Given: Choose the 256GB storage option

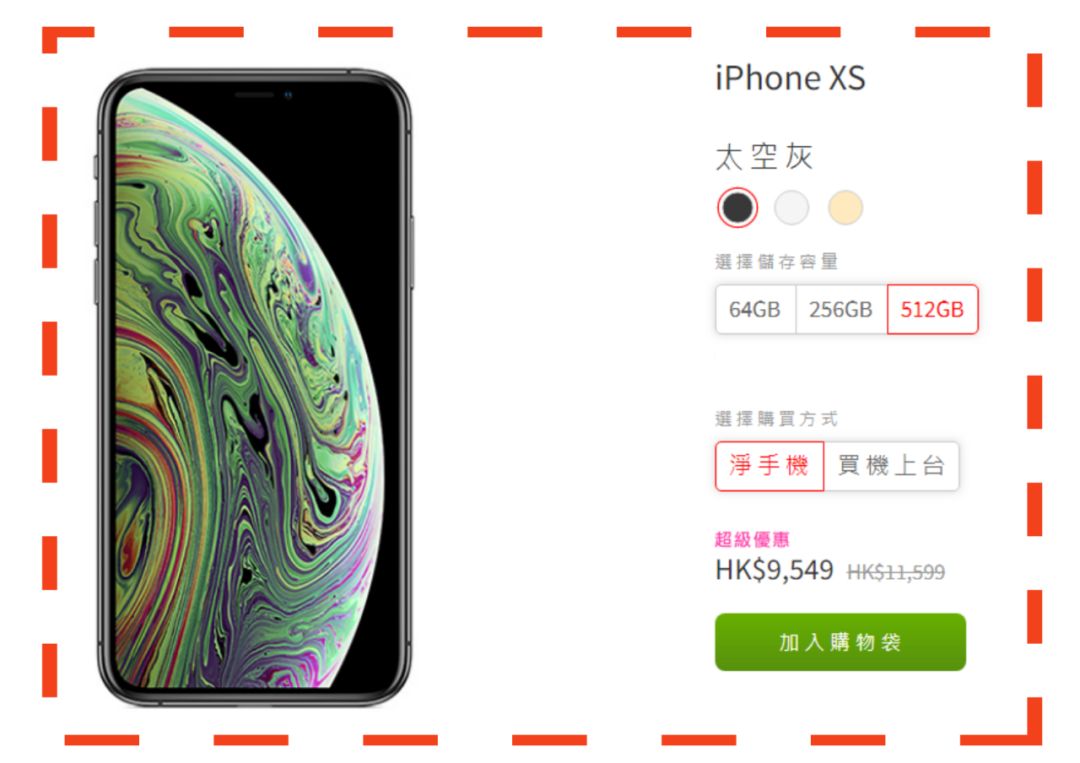Looking at the screenshot, I should click(x=841, y=309).
